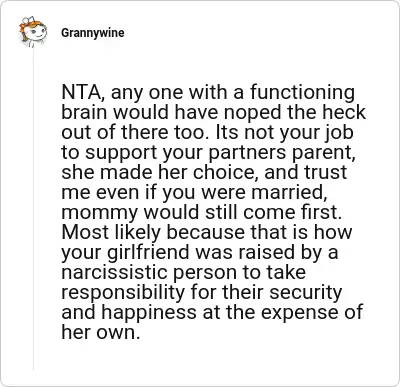Click the word "girlfriend" in the comment

(148, 252)
